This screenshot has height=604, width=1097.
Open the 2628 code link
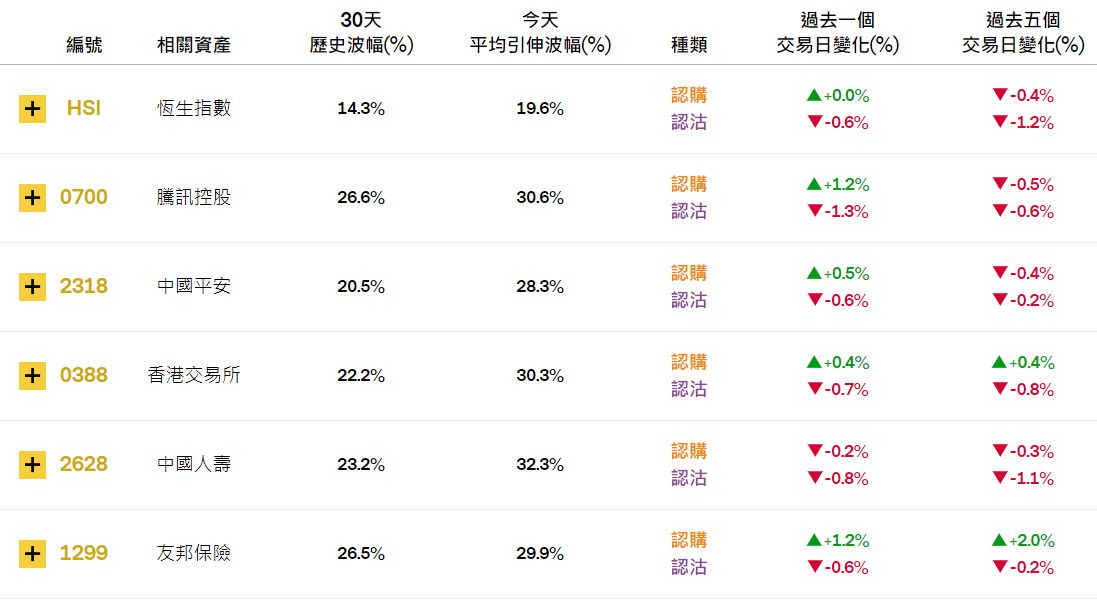[x=84, y=463]
